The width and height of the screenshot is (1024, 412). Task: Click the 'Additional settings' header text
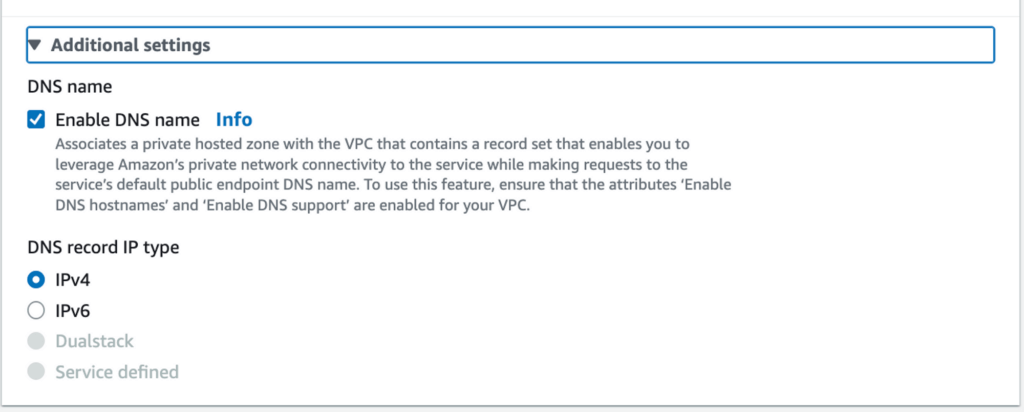pyautogui.click(x=130, y=45)
